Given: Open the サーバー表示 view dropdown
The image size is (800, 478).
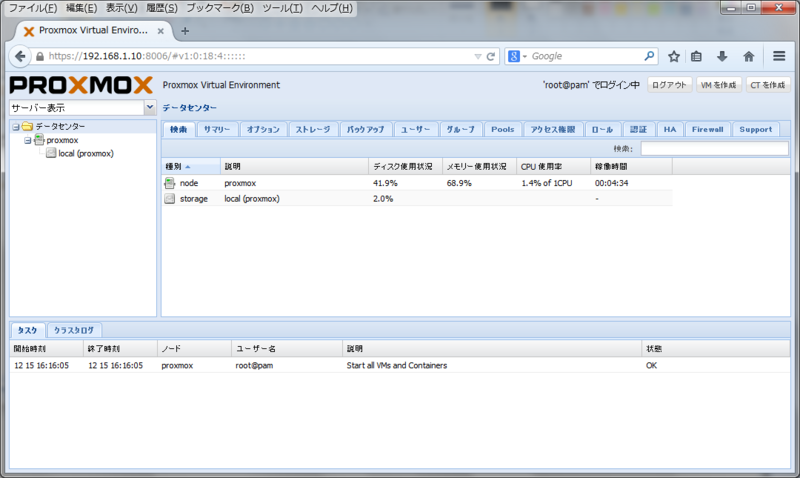Looking at the screenshot, I should click(x=150, y=107).
